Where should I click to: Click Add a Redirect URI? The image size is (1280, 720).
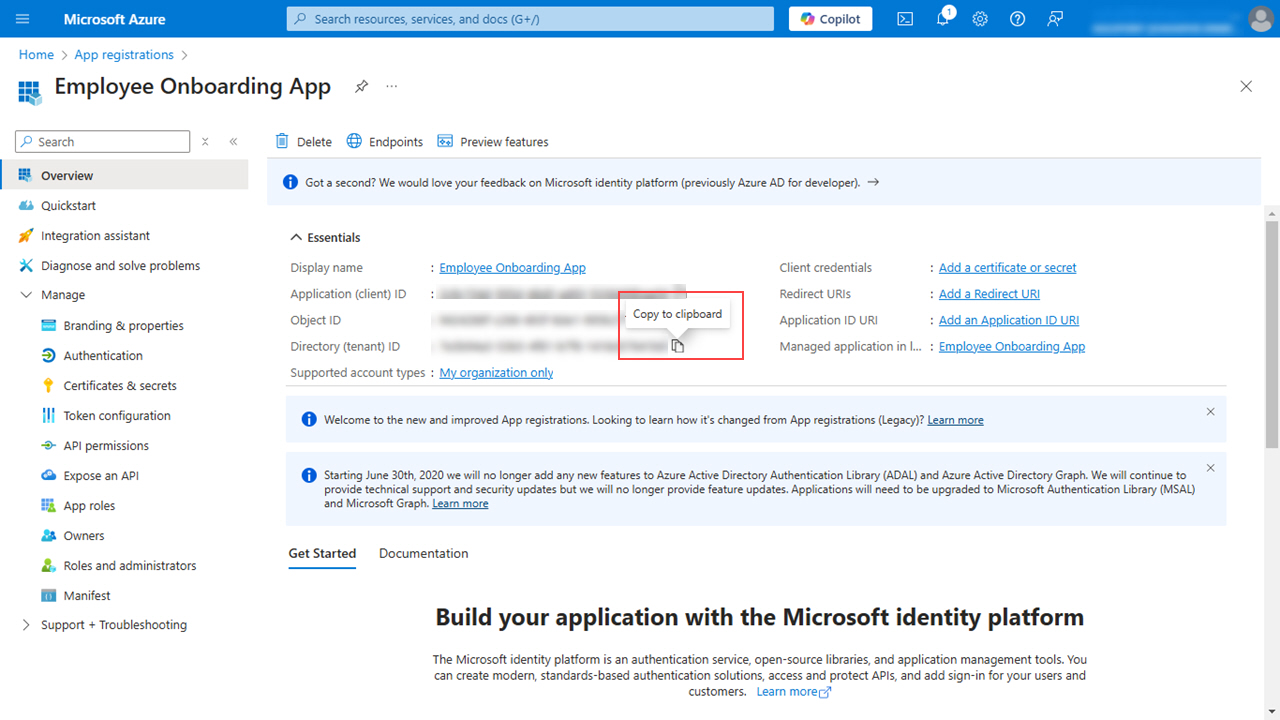(989, 294)
